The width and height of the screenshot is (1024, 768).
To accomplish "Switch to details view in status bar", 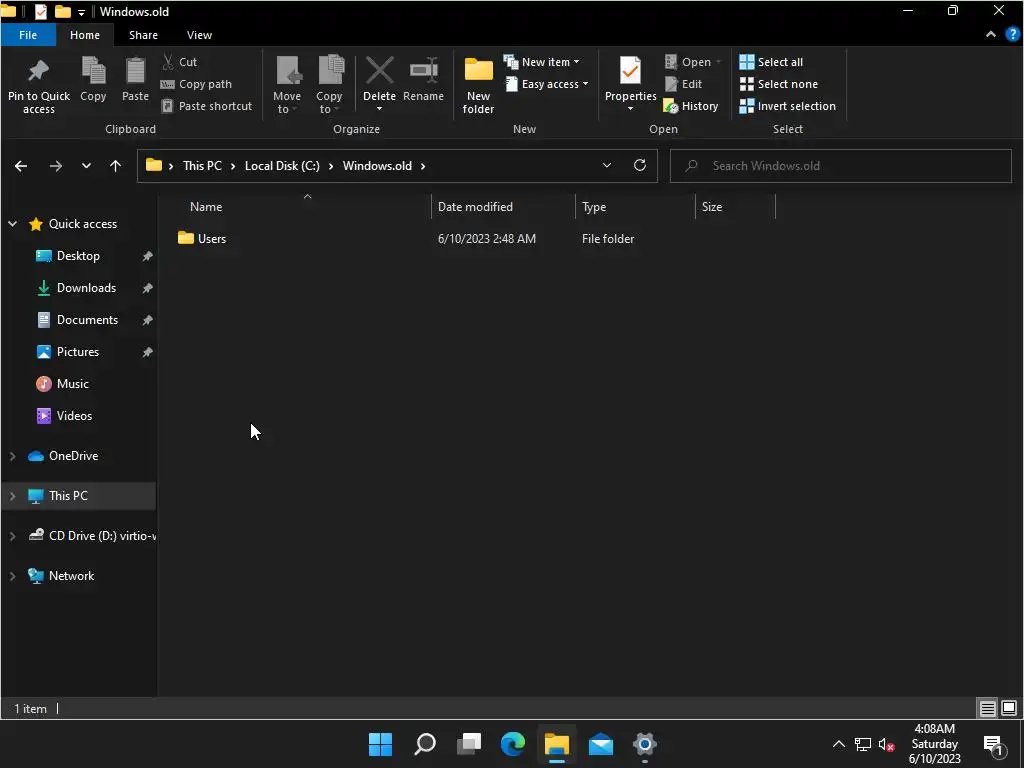I will (x=987, y=708).
